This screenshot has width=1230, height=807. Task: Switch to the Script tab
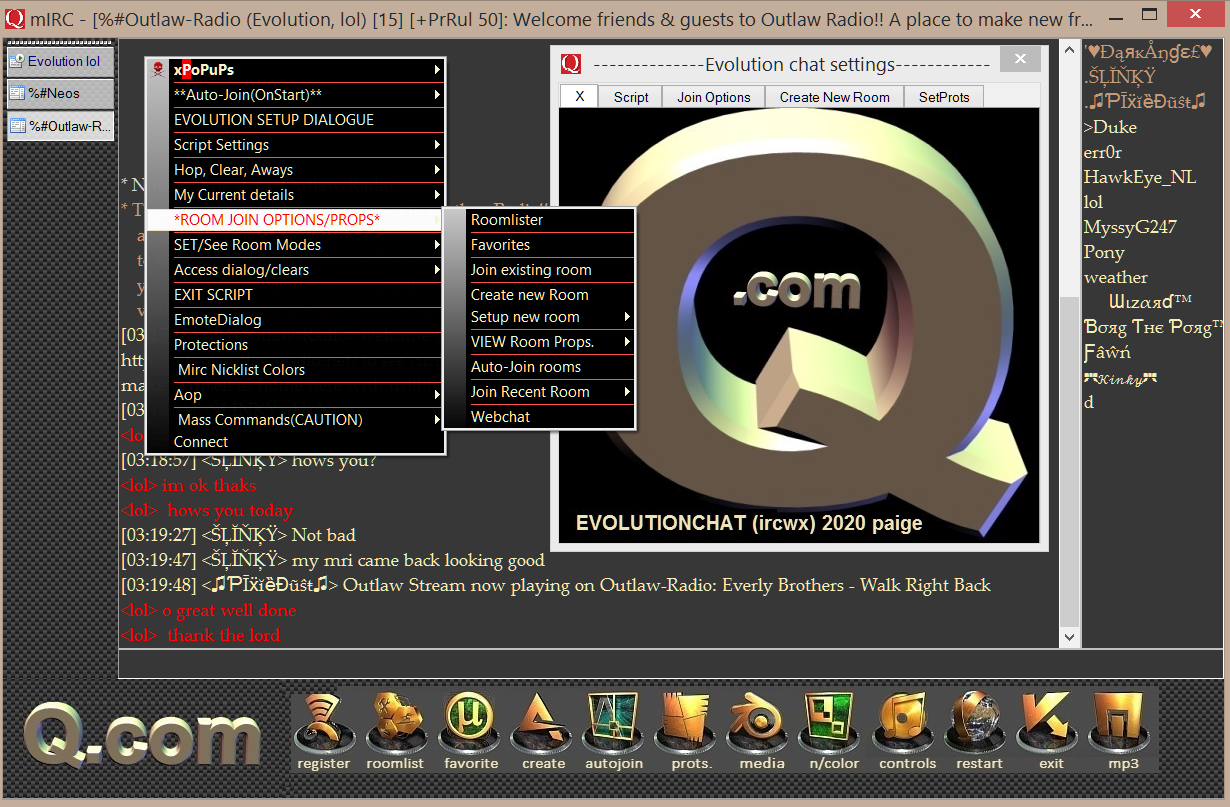pos(631,97)
